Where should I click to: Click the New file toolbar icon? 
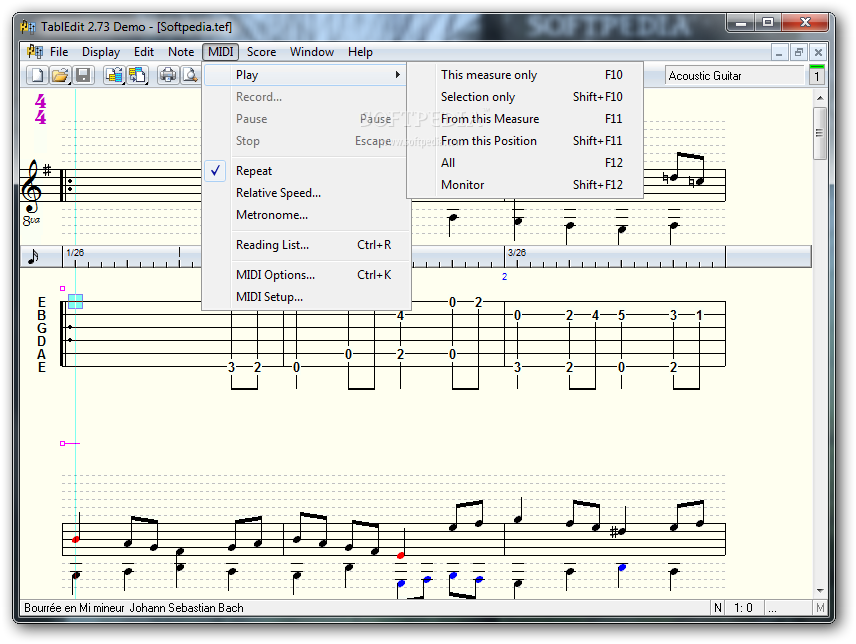37,75
